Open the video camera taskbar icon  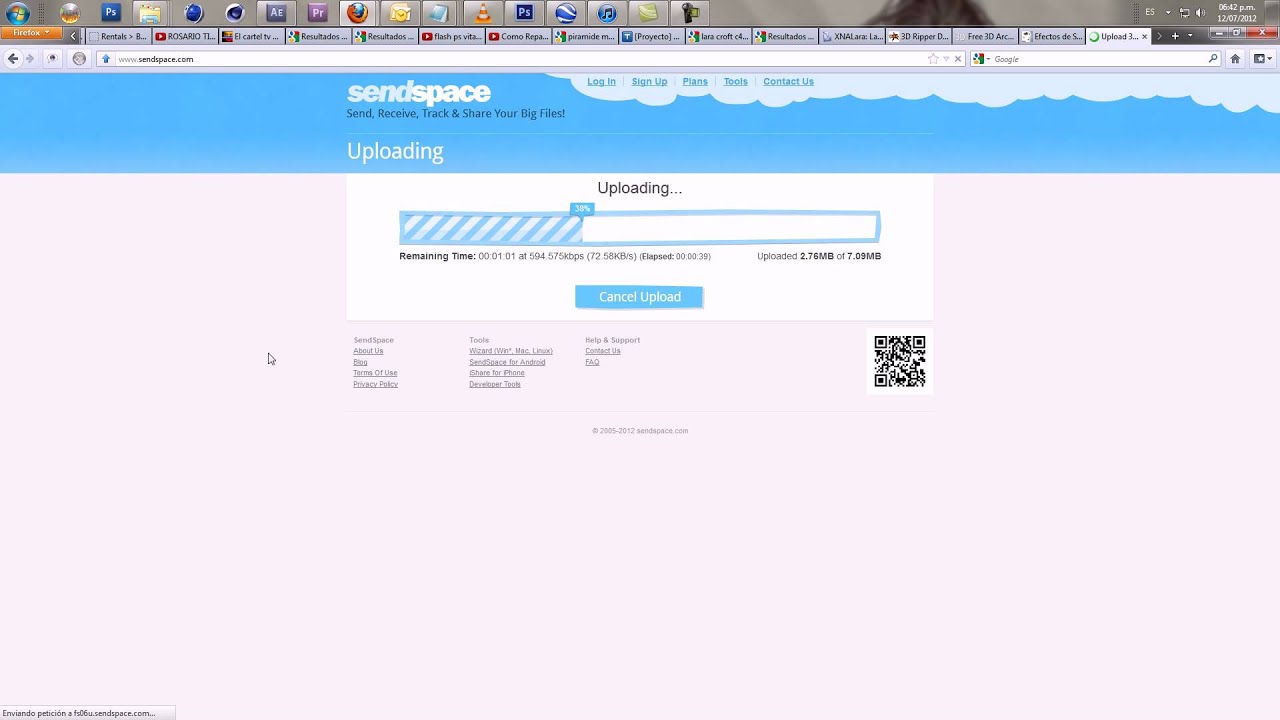(690, 14)
